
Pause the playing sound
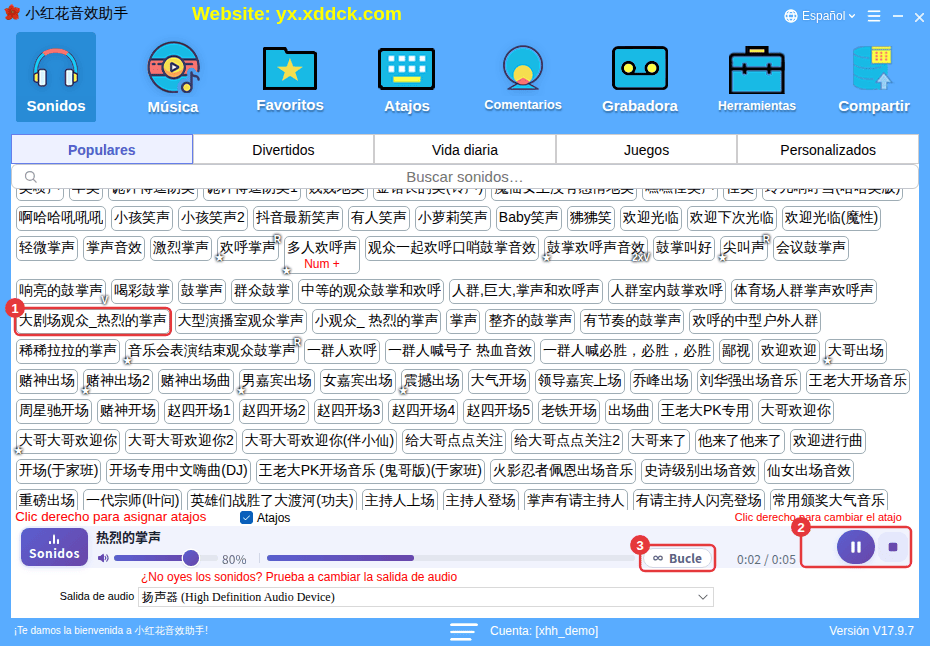[855, 547]
